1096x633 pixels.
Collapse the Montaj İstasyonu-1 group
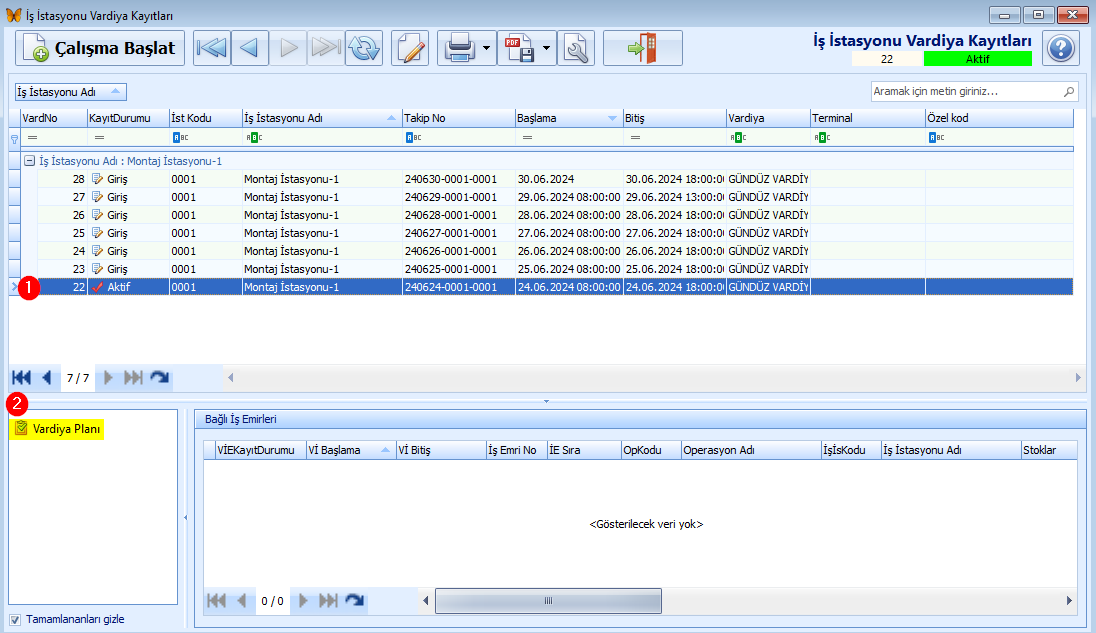[29, 161]
